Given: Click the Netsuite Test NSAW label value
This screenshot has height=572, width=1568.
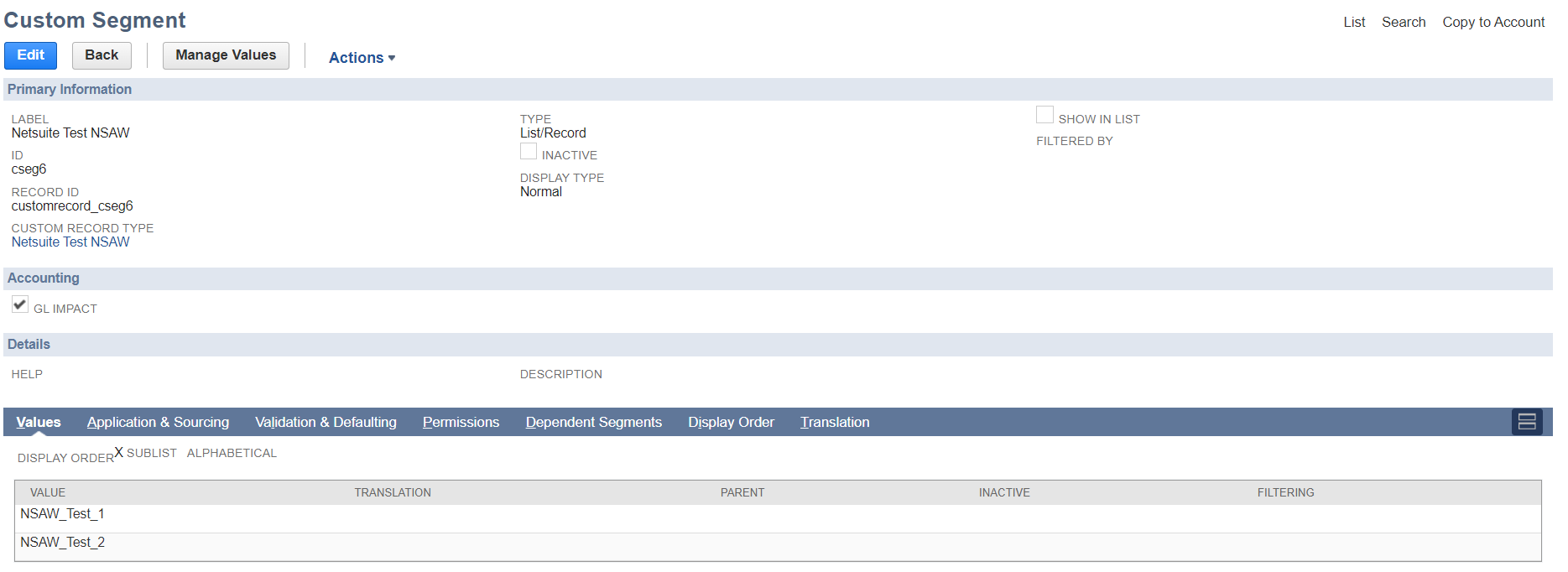Looking at the screenshot, I should 70,133.
